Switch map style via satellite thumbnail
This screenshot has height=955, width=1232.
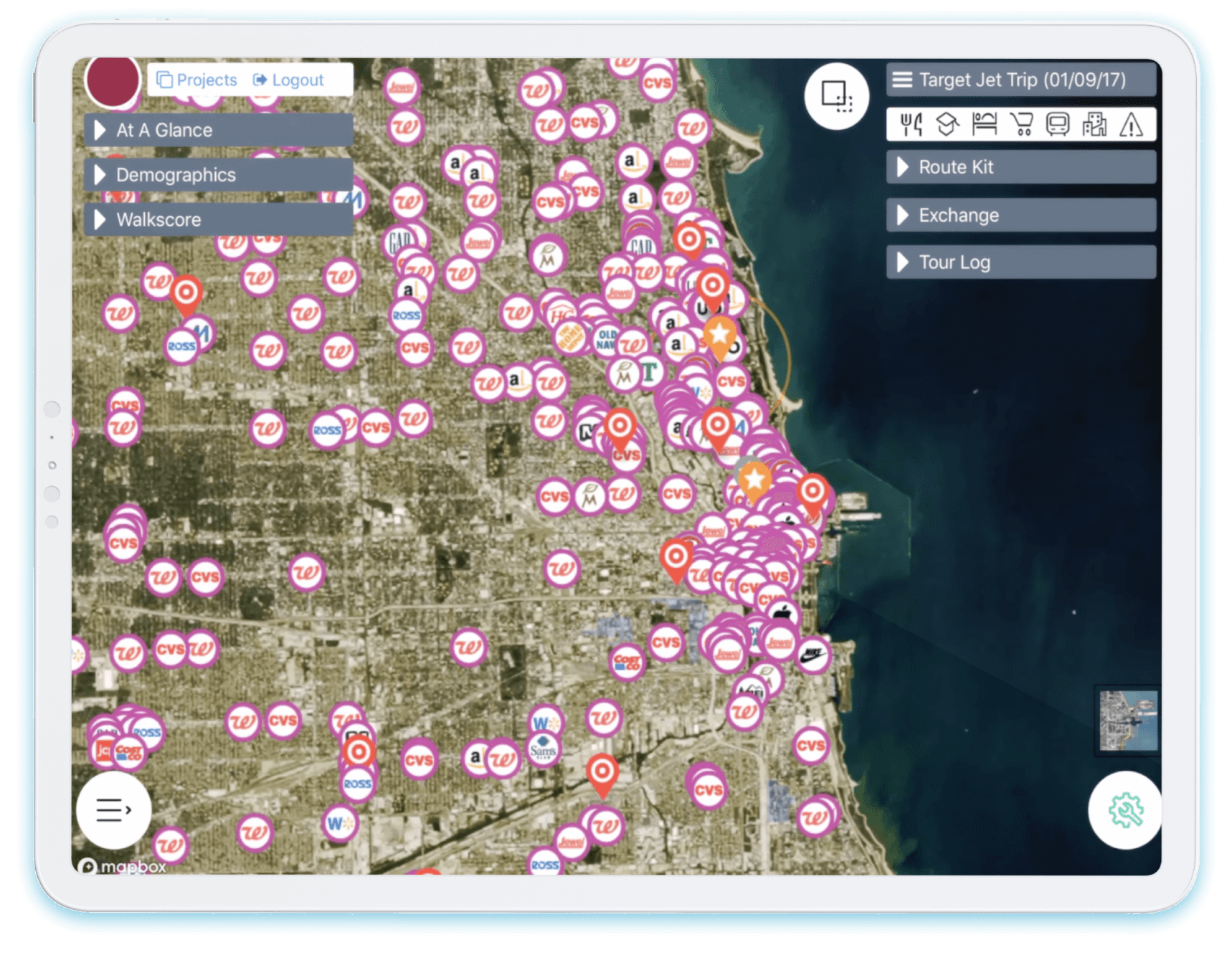(x=1128, y=720)
